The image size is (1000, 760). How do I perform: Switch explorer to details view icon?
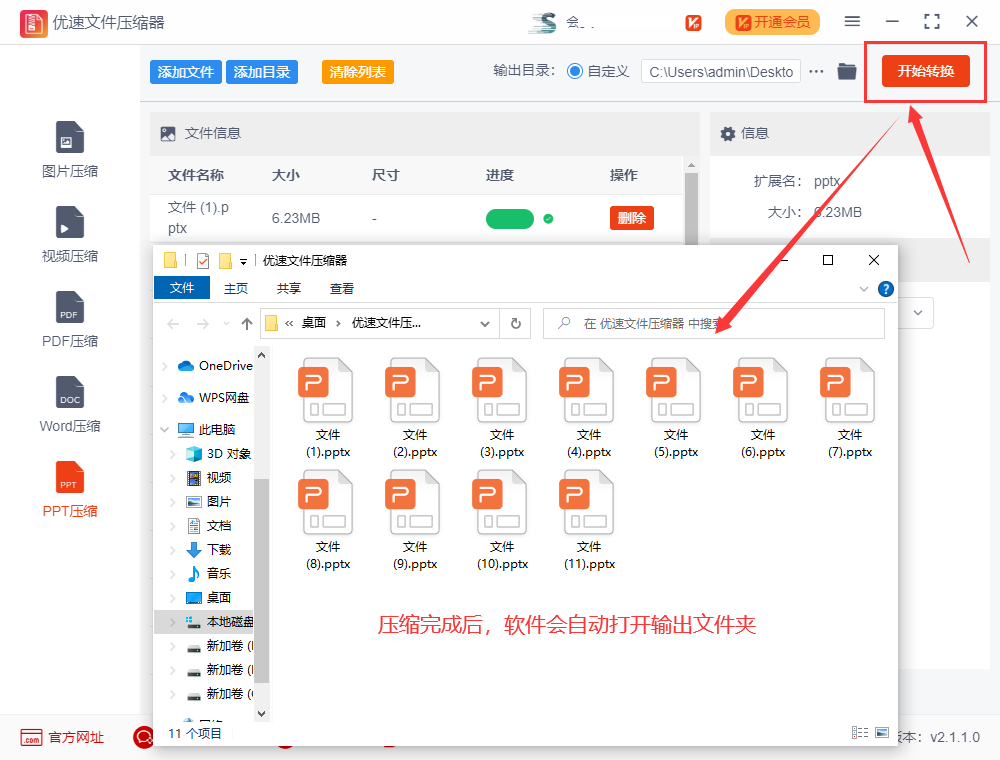tap(860, 733)
